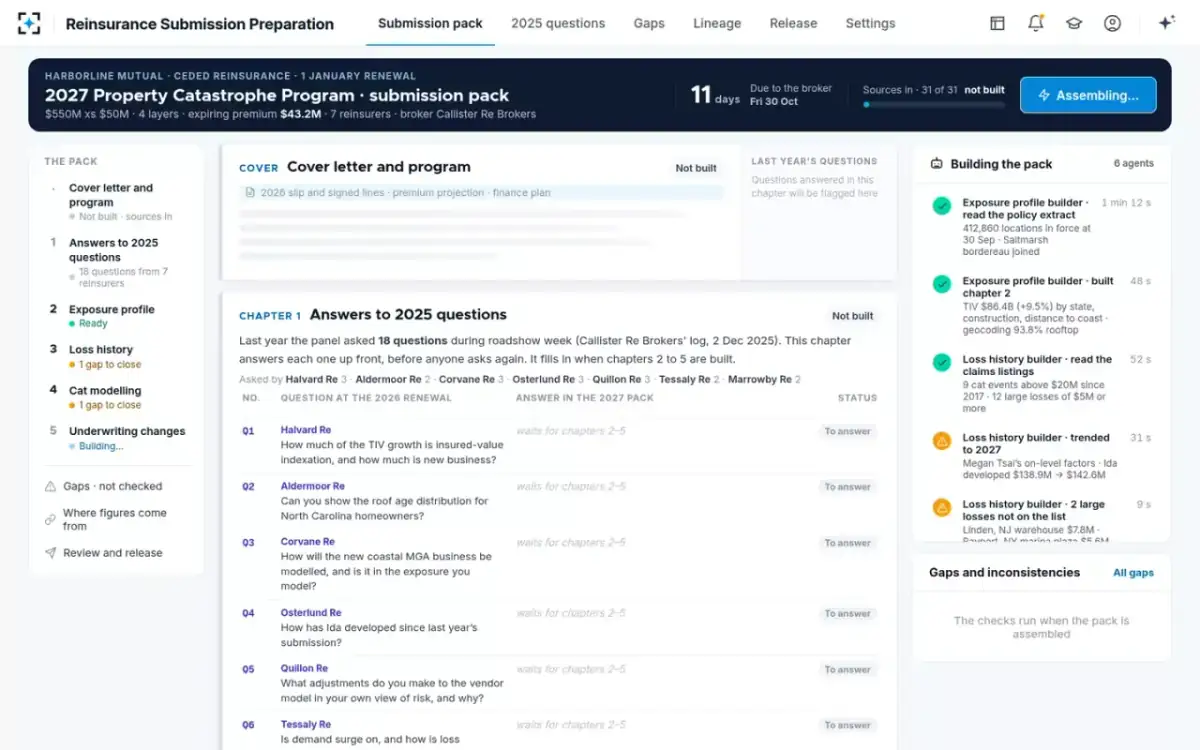Viewport: 1200px width, 750px height.
Task: Click the 6 agents label
Action: pos(1134,164)
